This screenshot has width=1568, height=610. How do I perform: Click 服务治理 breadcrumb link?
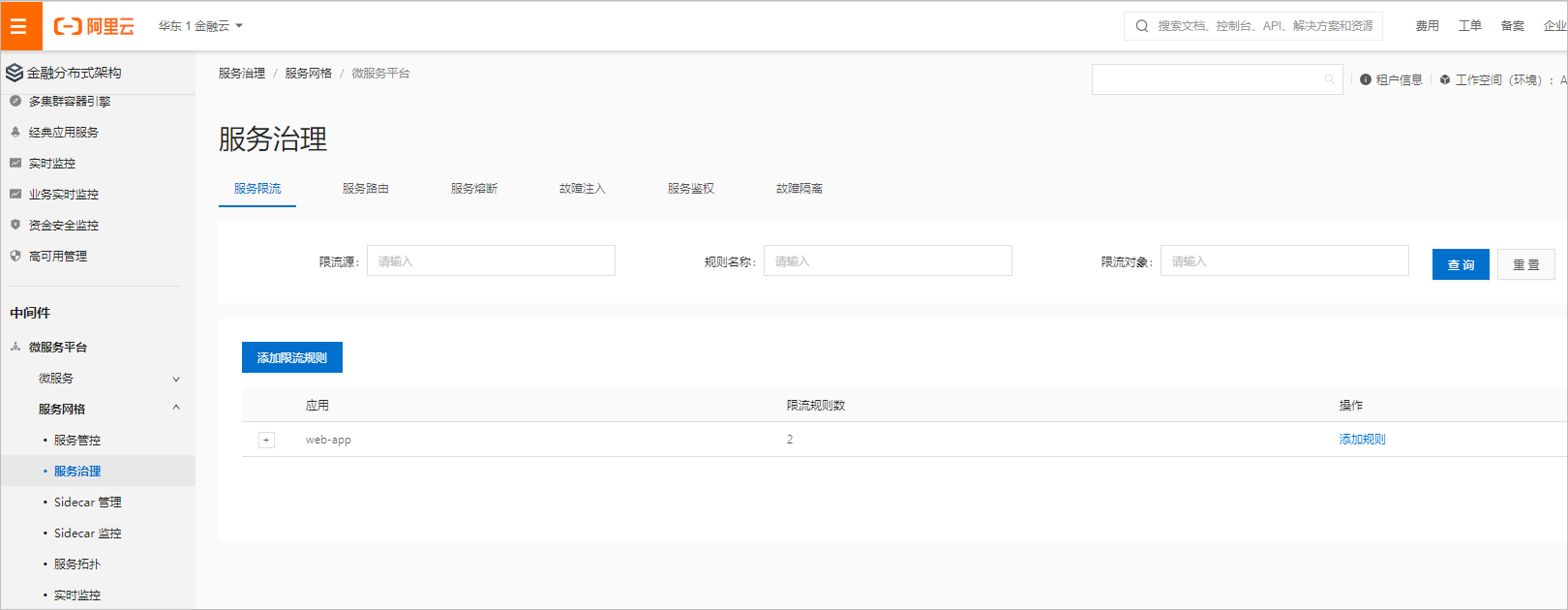(x=242, y=74)
